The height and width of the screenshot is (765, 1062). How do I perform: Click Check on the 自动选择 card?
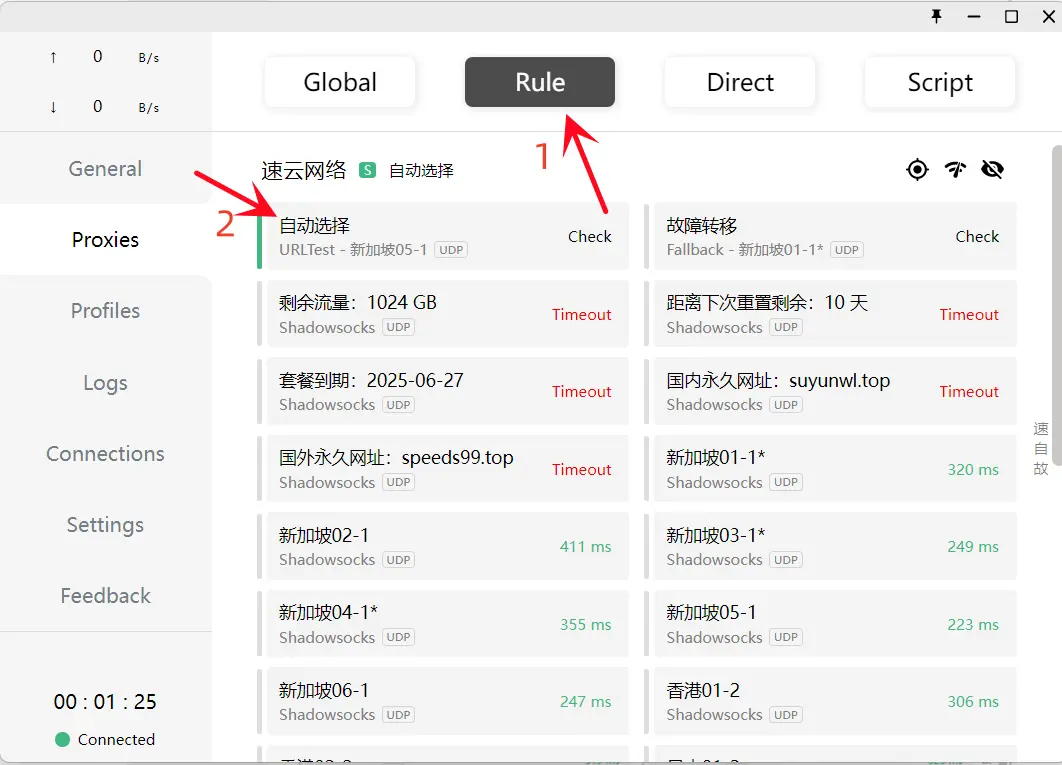coord(589,236)
